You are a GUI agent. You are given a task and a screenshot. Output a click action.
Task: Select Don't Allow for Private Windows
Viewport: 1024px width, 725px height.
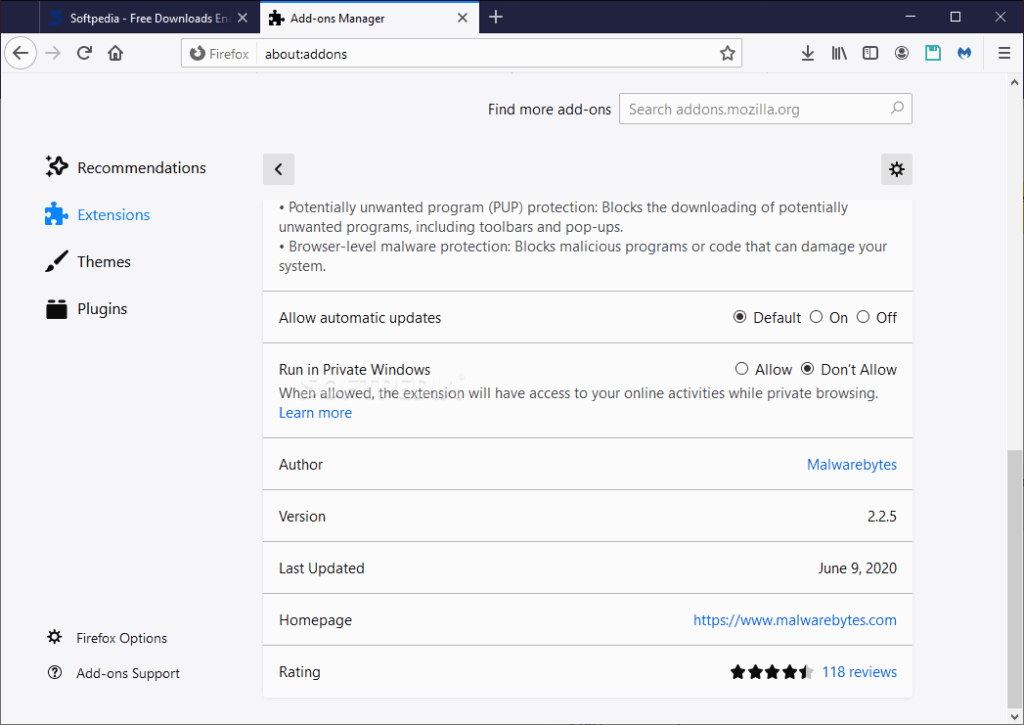click(x=808, y=369)
